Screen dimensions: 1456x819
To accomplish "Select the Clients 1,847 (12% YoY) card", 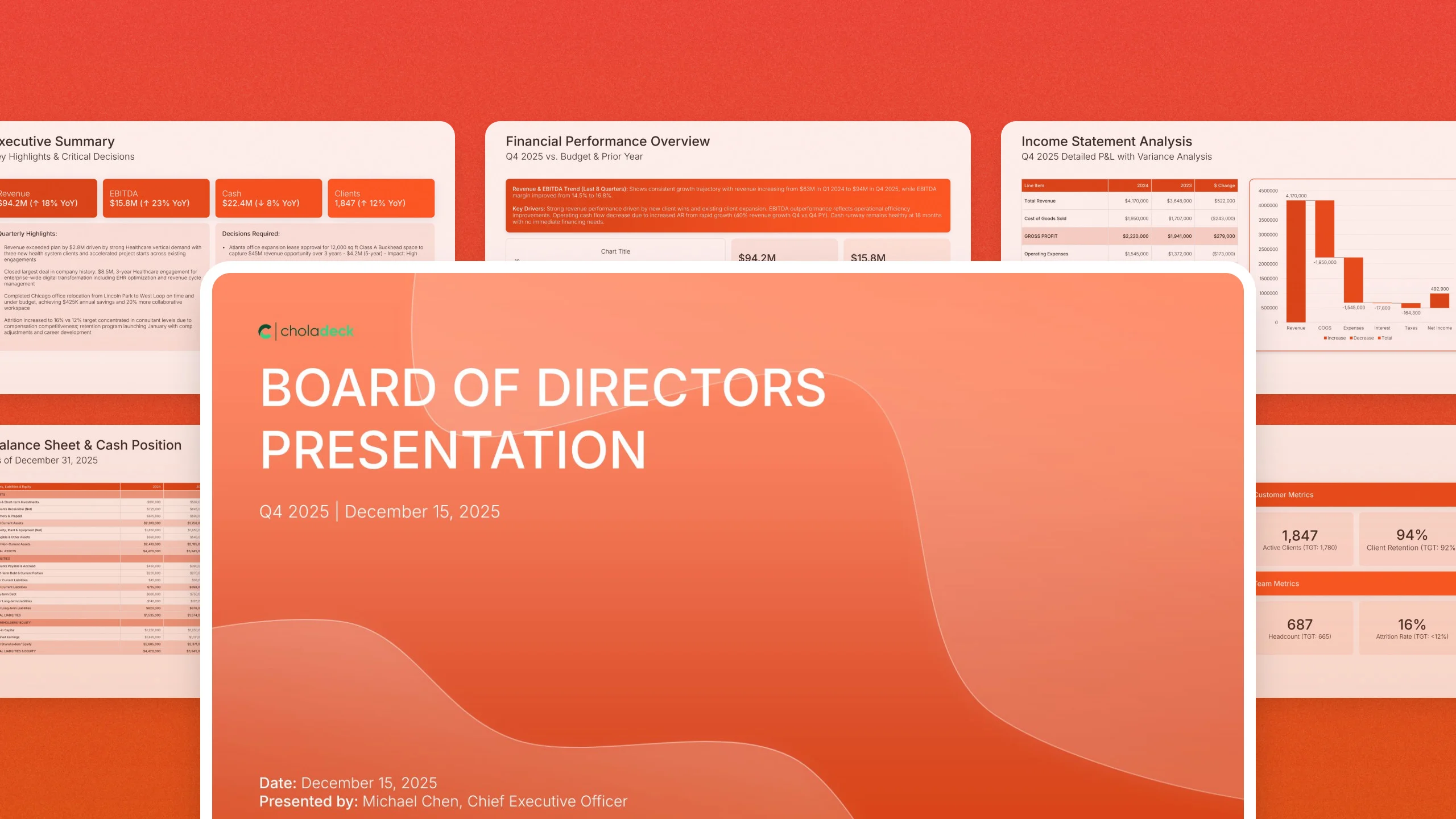I will (381, 198).
